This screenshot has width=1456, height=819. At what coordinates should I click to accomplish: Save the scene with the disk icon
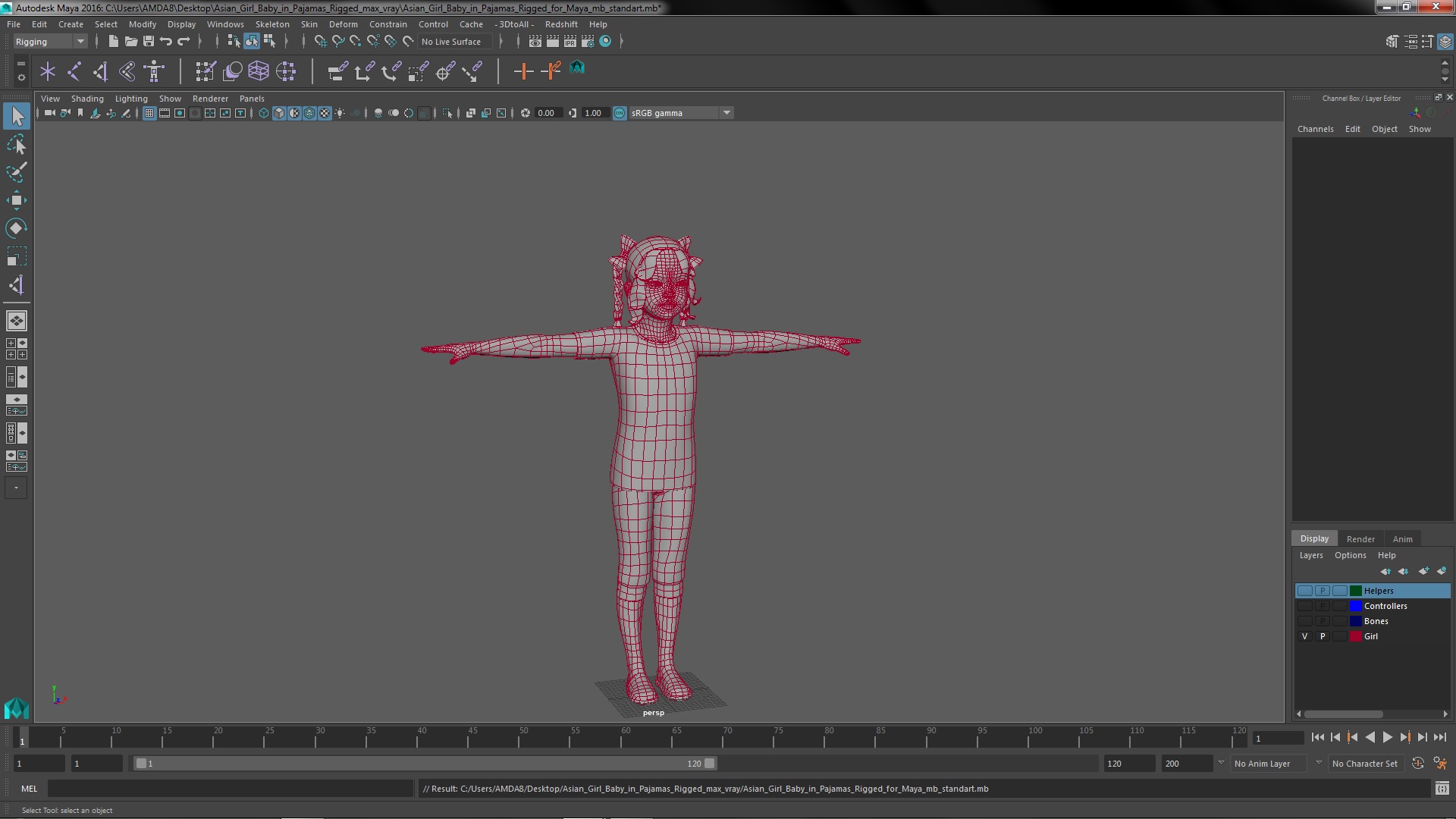coord(149,41)
